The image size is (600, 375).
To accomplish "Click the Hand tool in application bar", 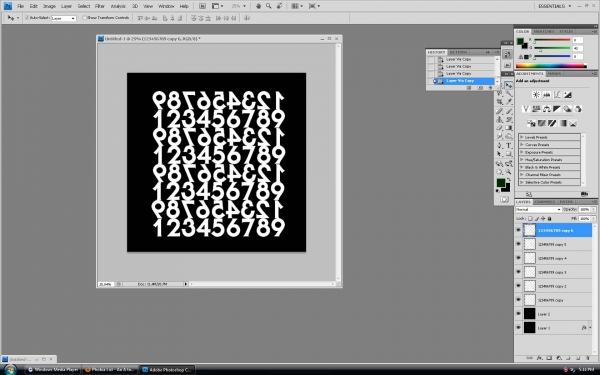I will click(258, 6).
